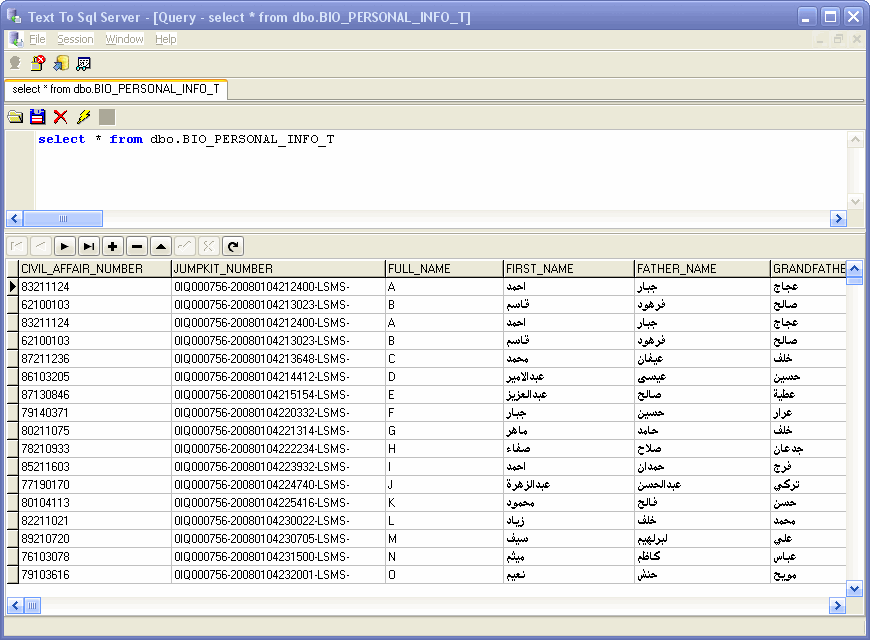Click the CIVIL_AFFAIR_NUMBER column header
The height and width of the screenshot is (640, 870).
(95, 269)
